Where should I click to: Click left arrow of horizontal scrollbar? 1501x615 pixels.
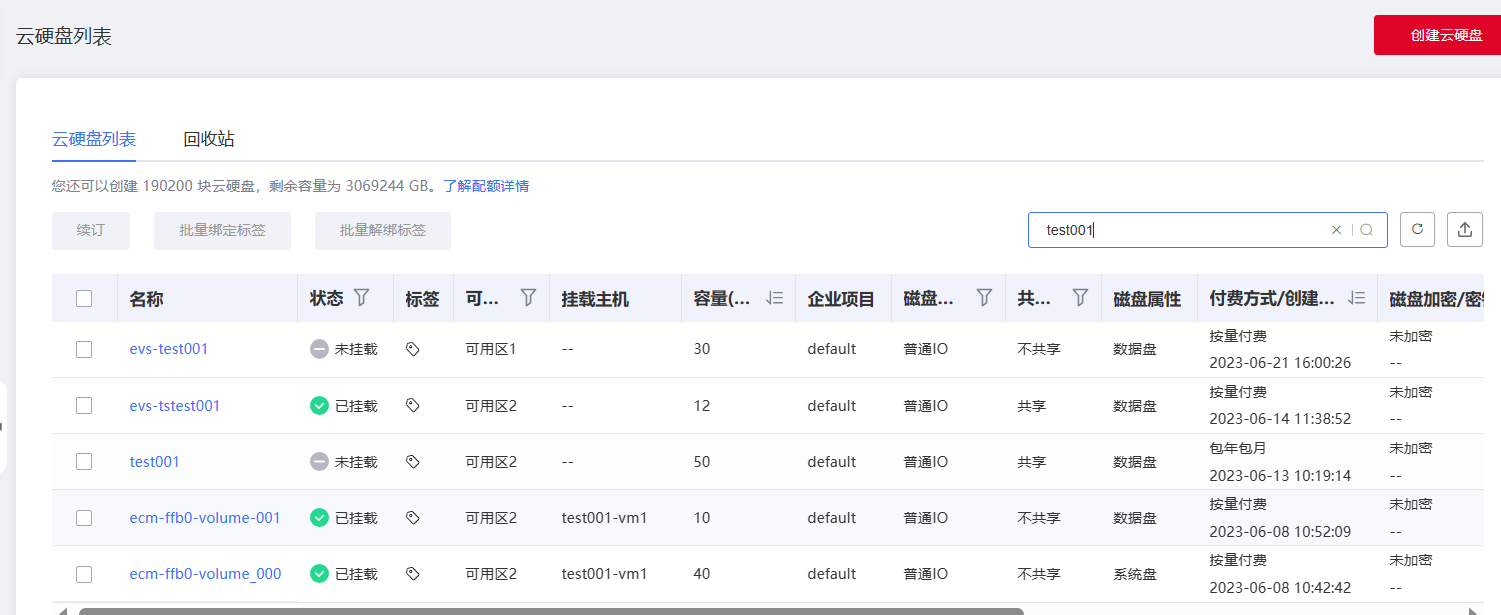tap(62, 611)
